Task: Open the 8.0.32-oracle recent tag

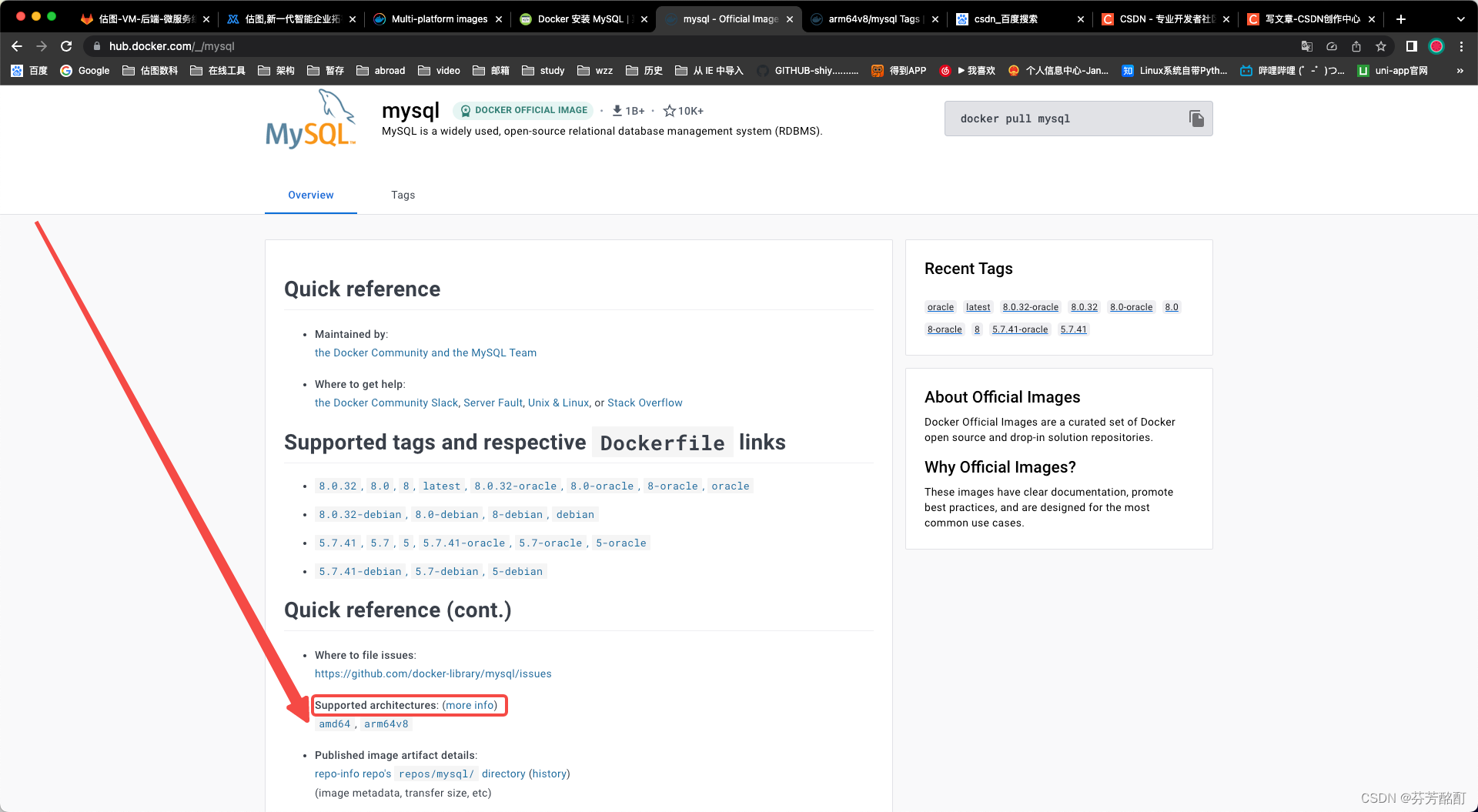Action: (x=1031, y=307)
